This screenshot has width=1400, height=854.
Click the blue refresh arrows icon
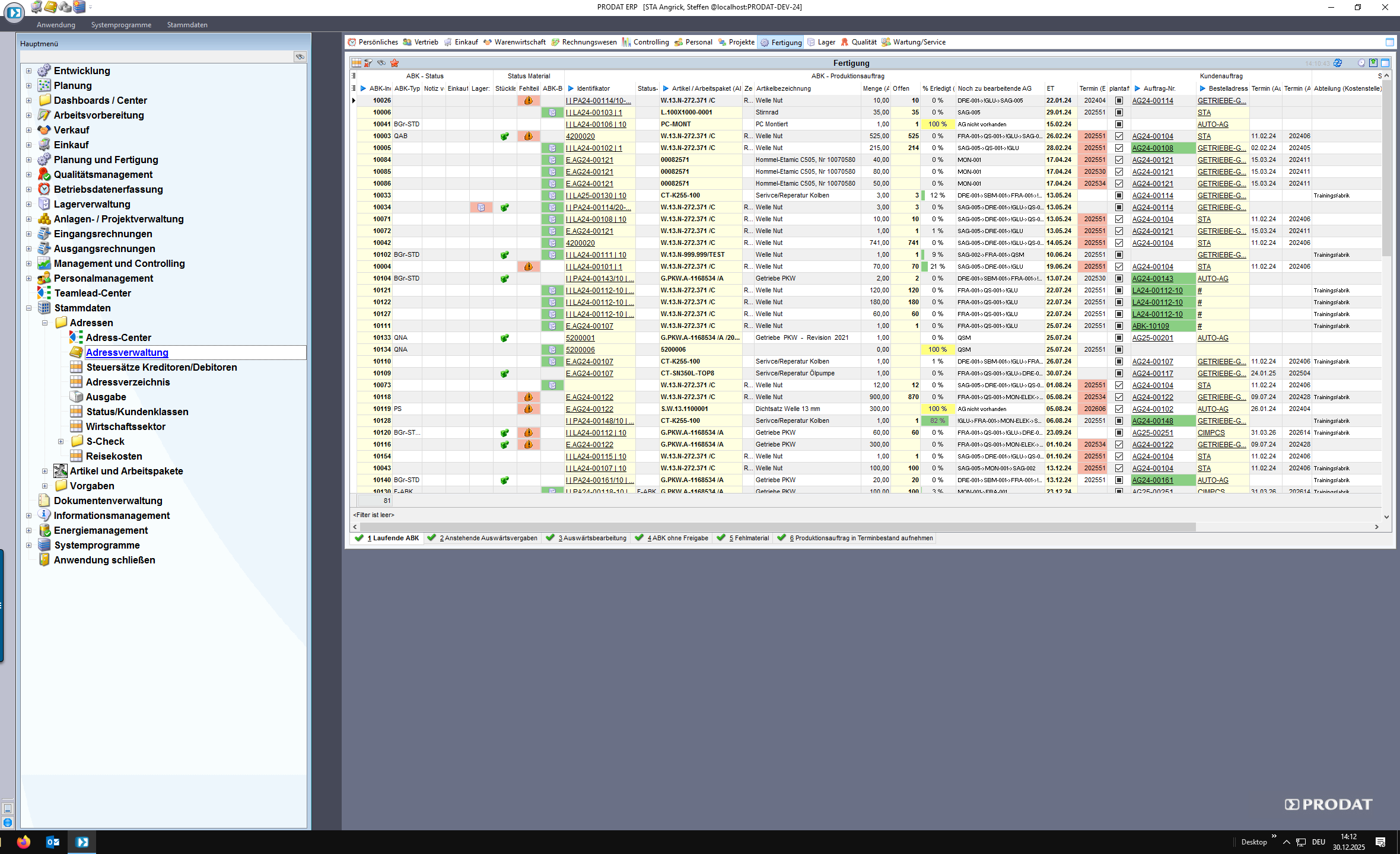(x=1338, y=63)
